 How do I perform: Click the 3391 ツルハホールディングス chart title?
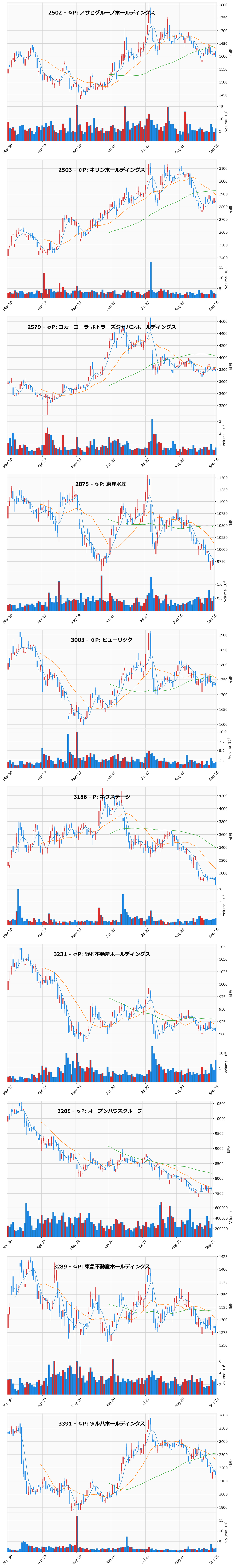coord(102,1424)
